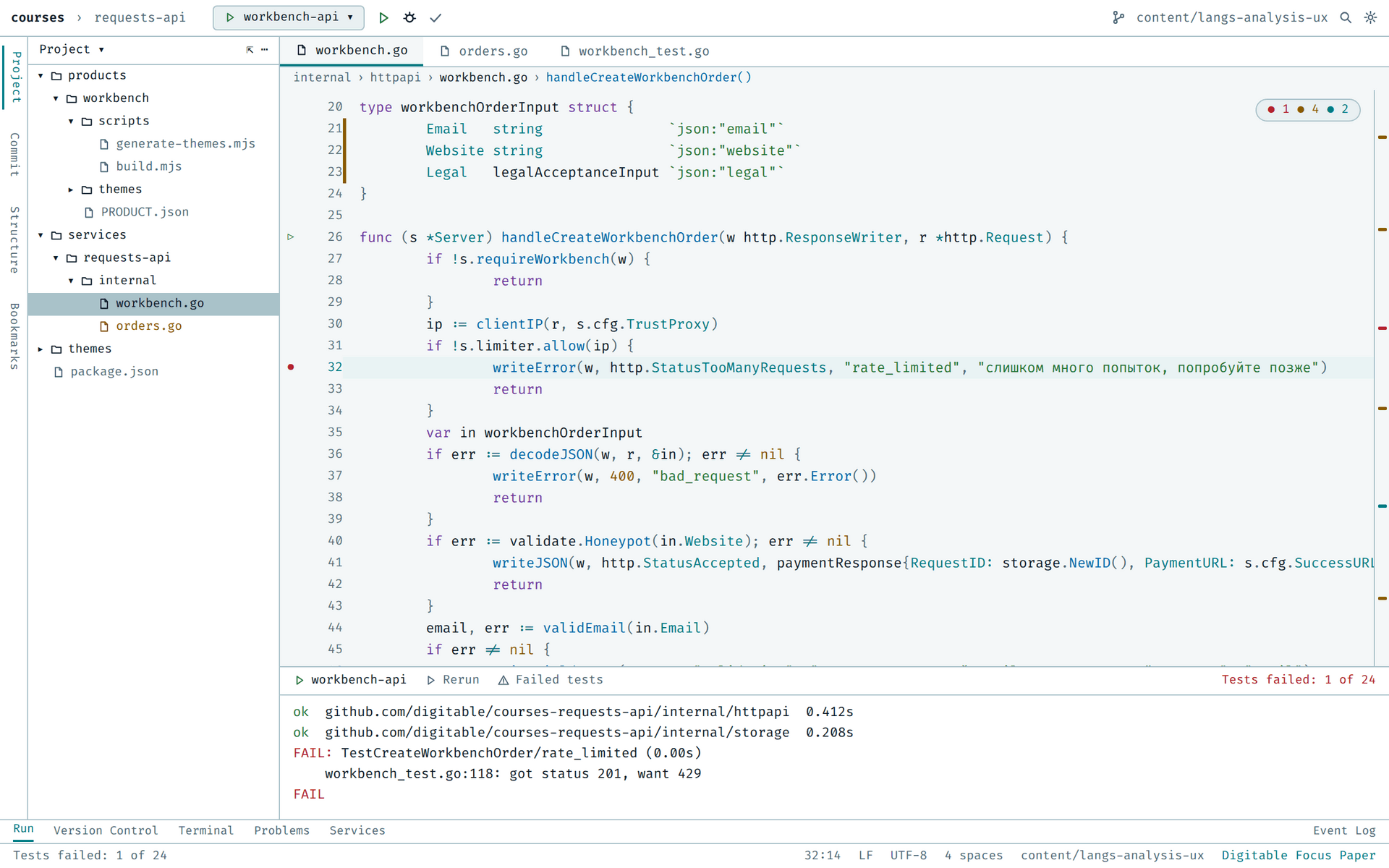1389x868 pixels.
Task: Collapse the scripts folder
Action: tap(72, 121)
